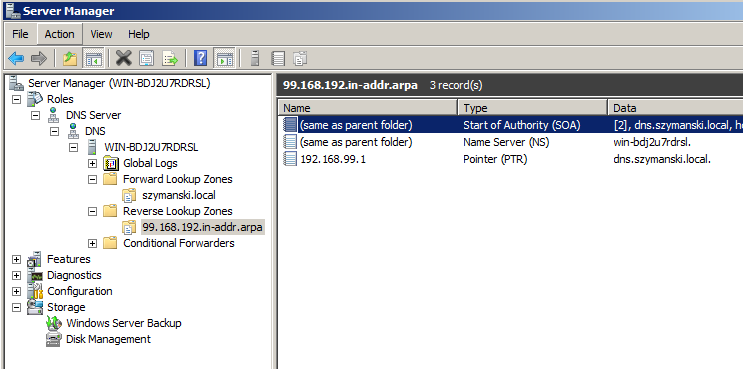743x369 pixels.
Task: Click the server tower toolbar icon
Action: click(255, 59)
